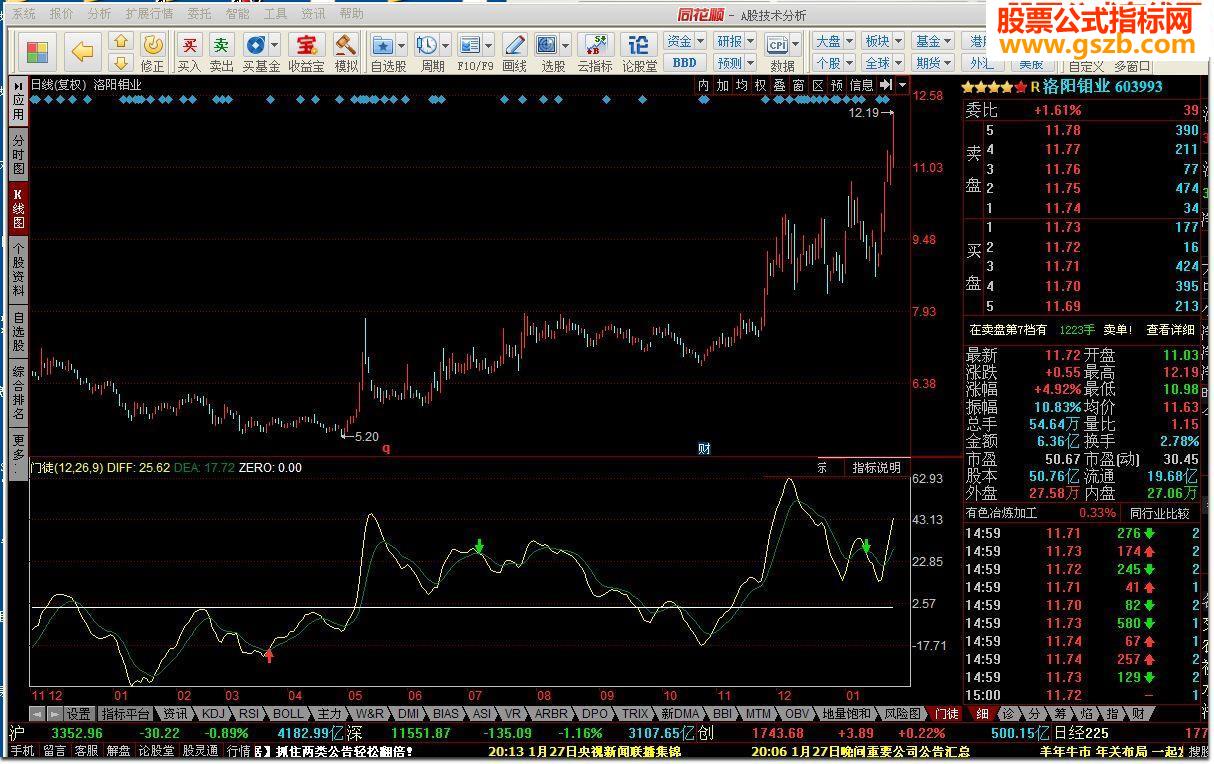1214x764 pixels.
Task: Open the 论股堂 forum icon
Action: pyautogui.click(x=639, y=52)
